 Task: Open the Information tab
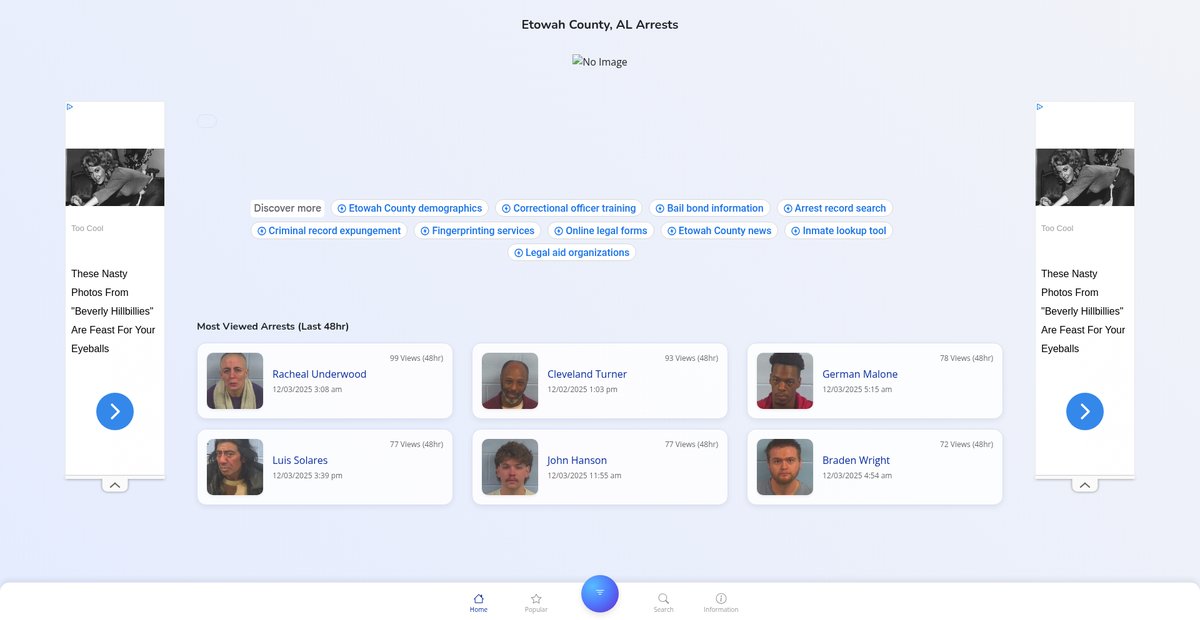coord(721,602)
